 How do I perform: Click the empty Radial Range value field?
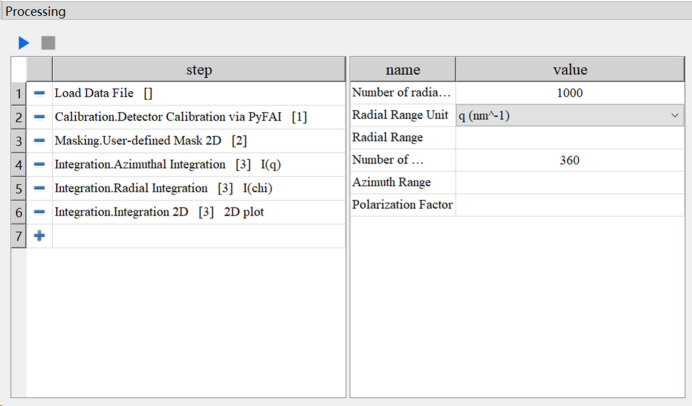[570, 138]
